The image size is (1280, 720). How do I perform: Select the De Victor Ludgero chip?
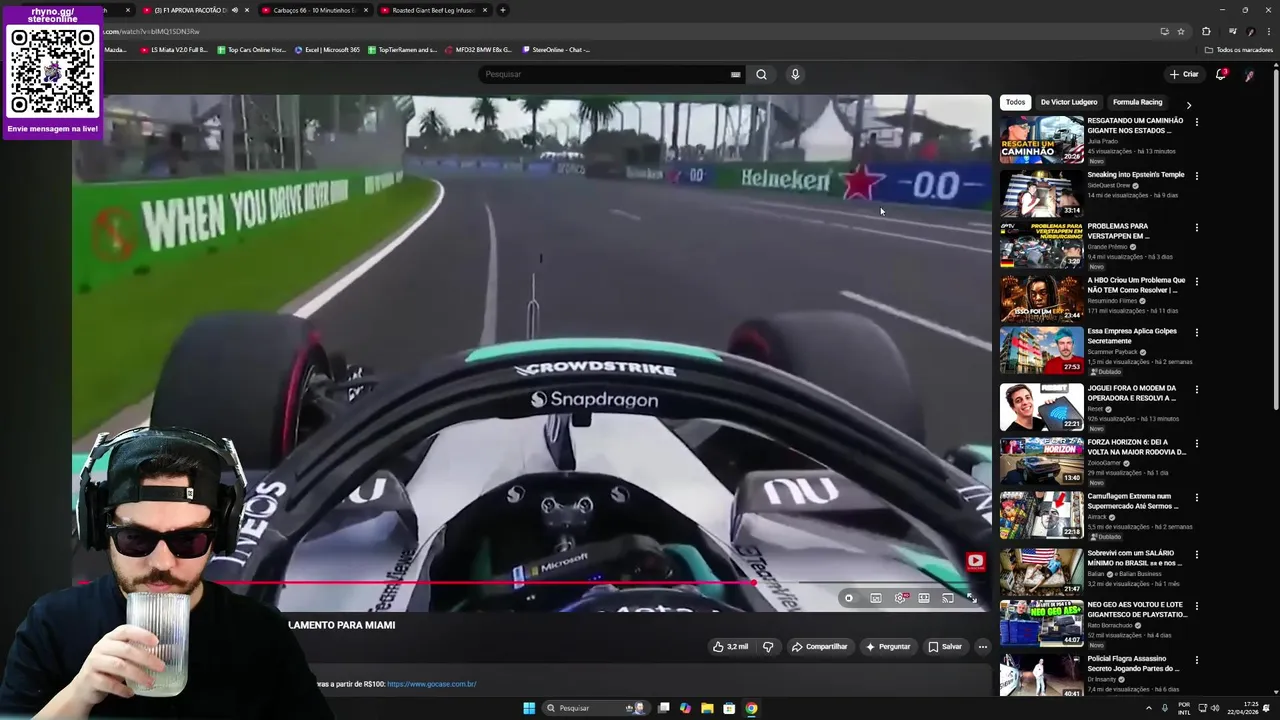tap(1069, 102)
